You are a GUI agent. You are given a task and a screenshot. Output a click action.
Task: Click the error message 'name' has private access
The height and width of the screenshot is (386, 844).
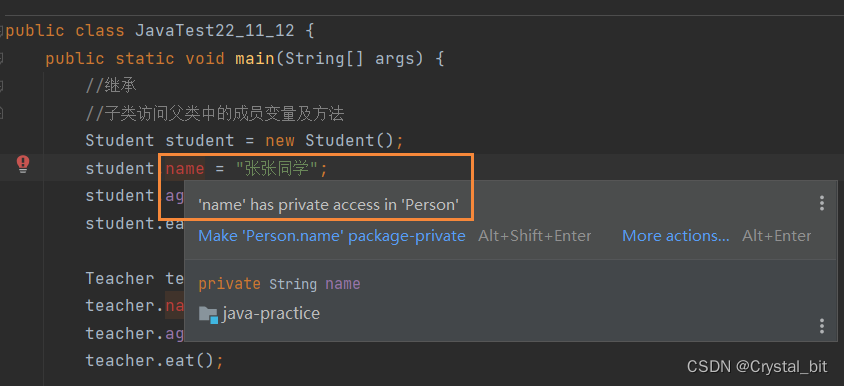(328, 205)
